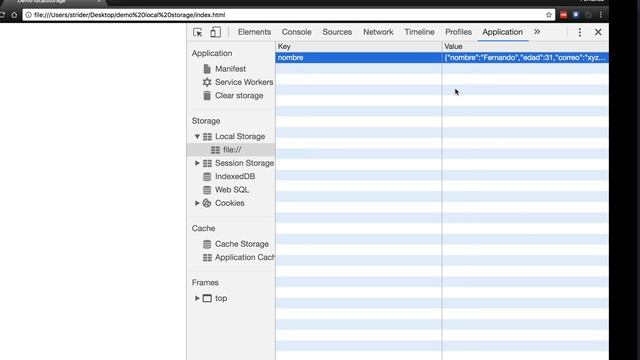Collapse the Local Storage tree node

pos(197,136)
